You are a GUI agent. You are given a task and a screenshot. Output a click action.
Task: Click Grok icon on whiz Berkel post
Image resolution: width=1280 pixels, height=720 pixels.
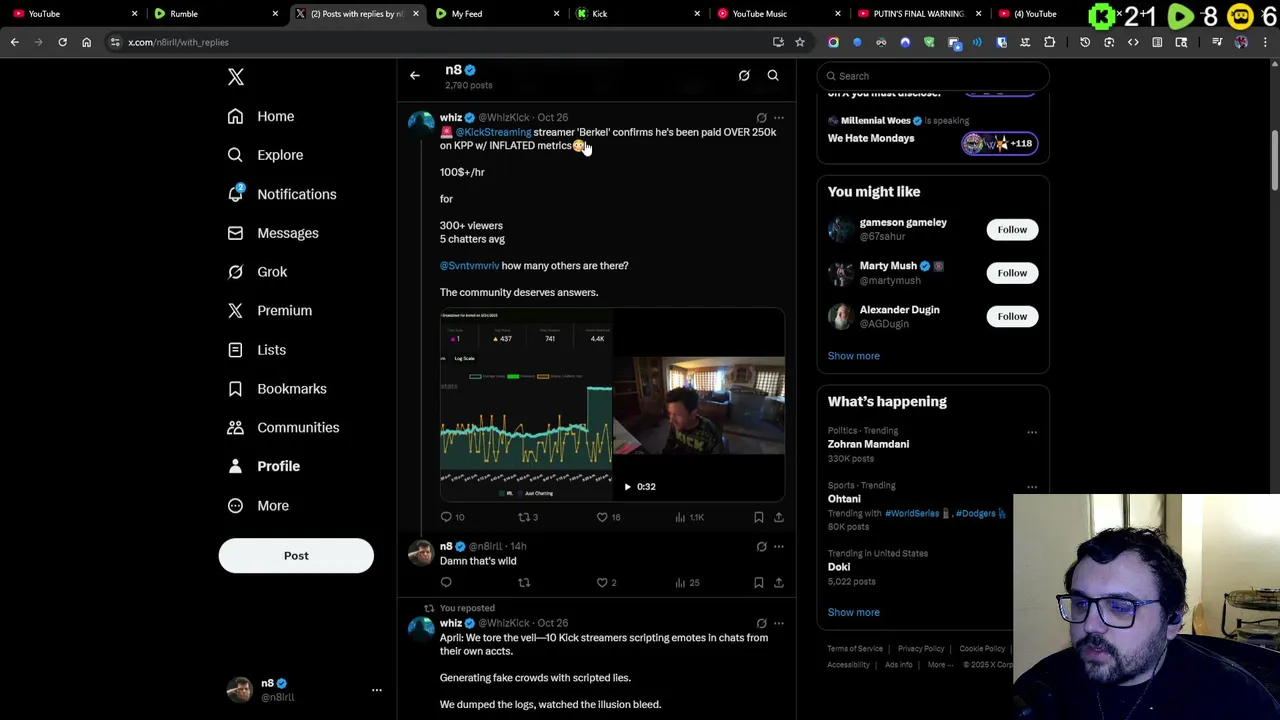(762, 118)
